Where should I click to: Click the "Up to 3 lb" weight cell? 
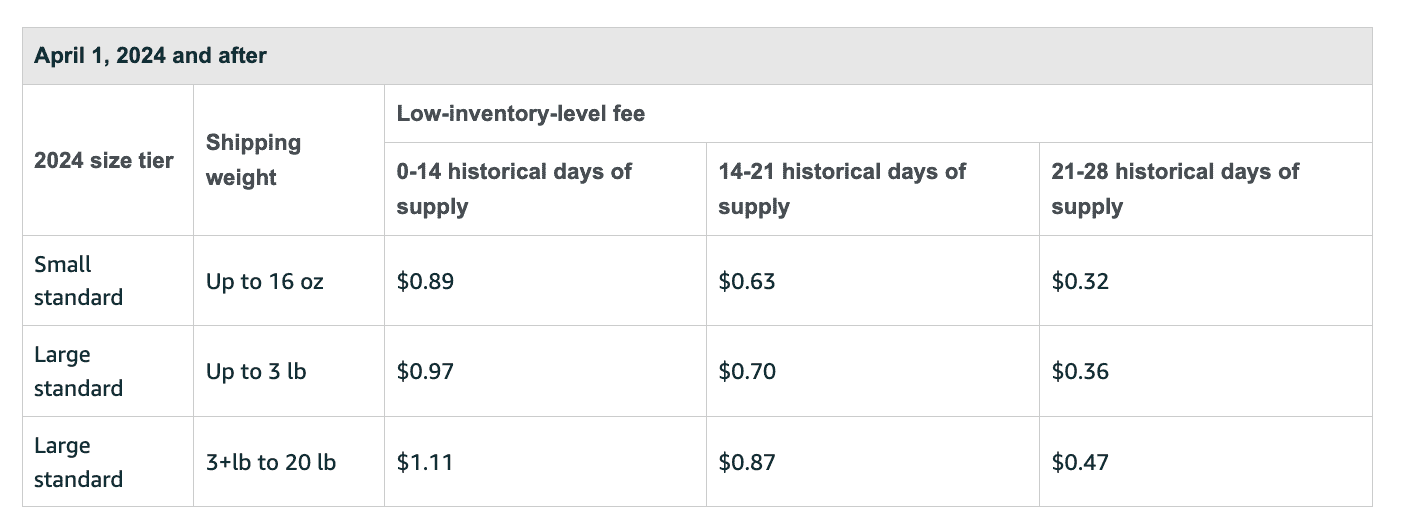256,372
